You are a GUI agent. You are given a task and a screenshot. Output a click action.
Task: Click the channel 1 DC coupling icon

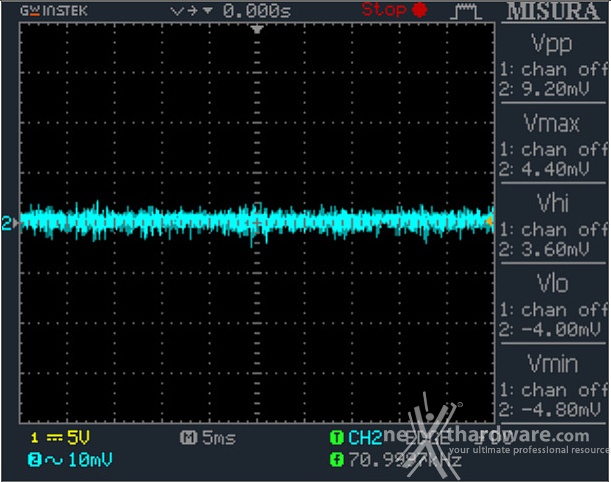pyautogui.click(x=54, y=438)
